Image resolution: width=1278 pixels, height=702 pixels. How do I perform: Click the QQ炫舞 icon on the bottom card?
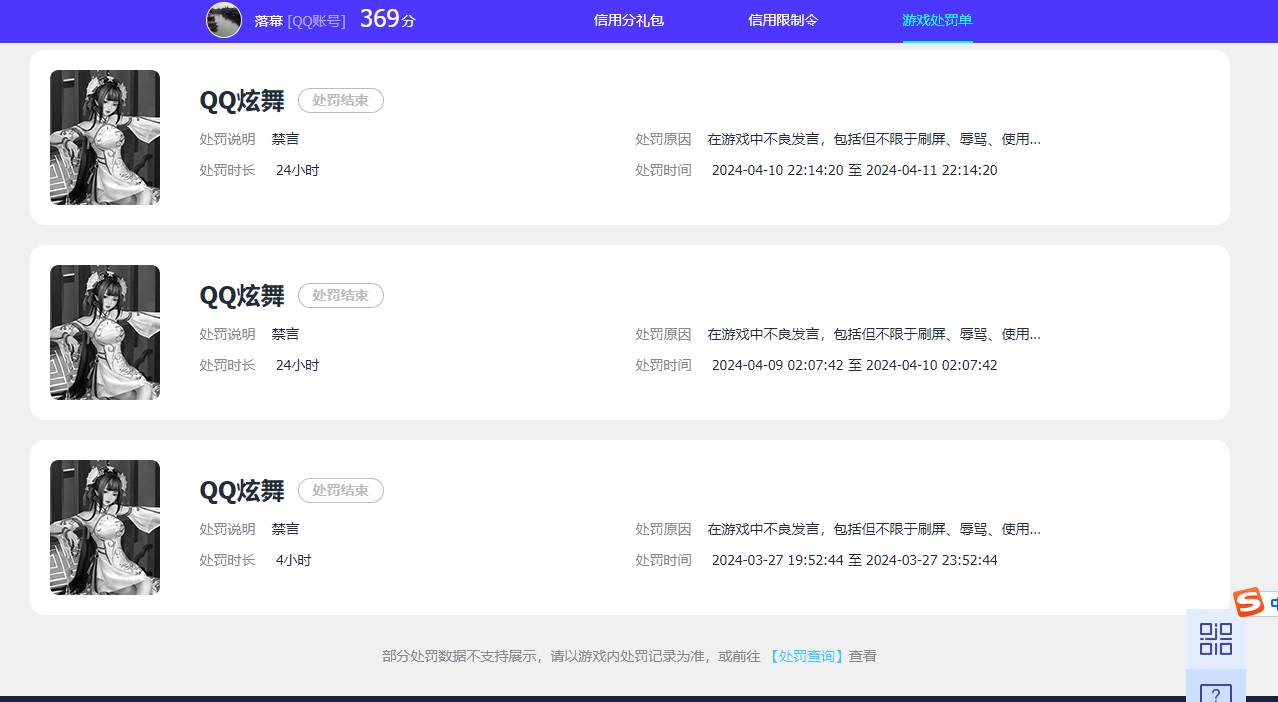tap(104, 527)
